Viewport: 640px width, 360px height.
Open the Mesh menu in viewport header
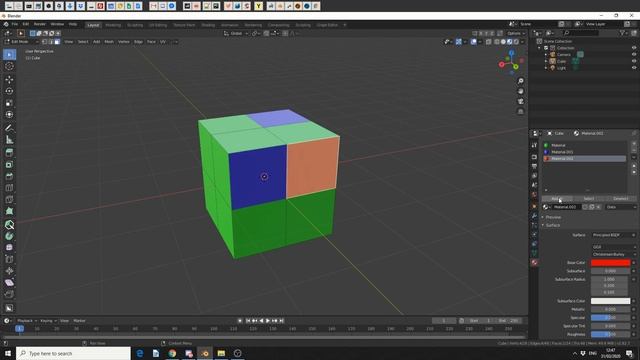pos(109,42)
